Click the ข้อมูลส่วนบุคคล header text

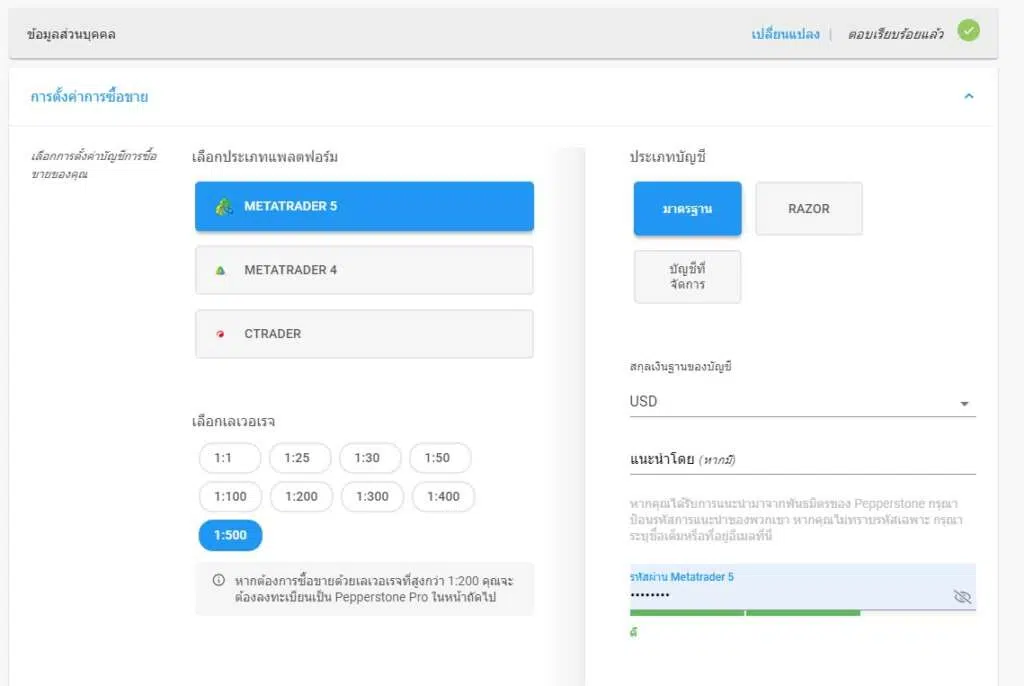pyautogui.click(x=71, y=34)
